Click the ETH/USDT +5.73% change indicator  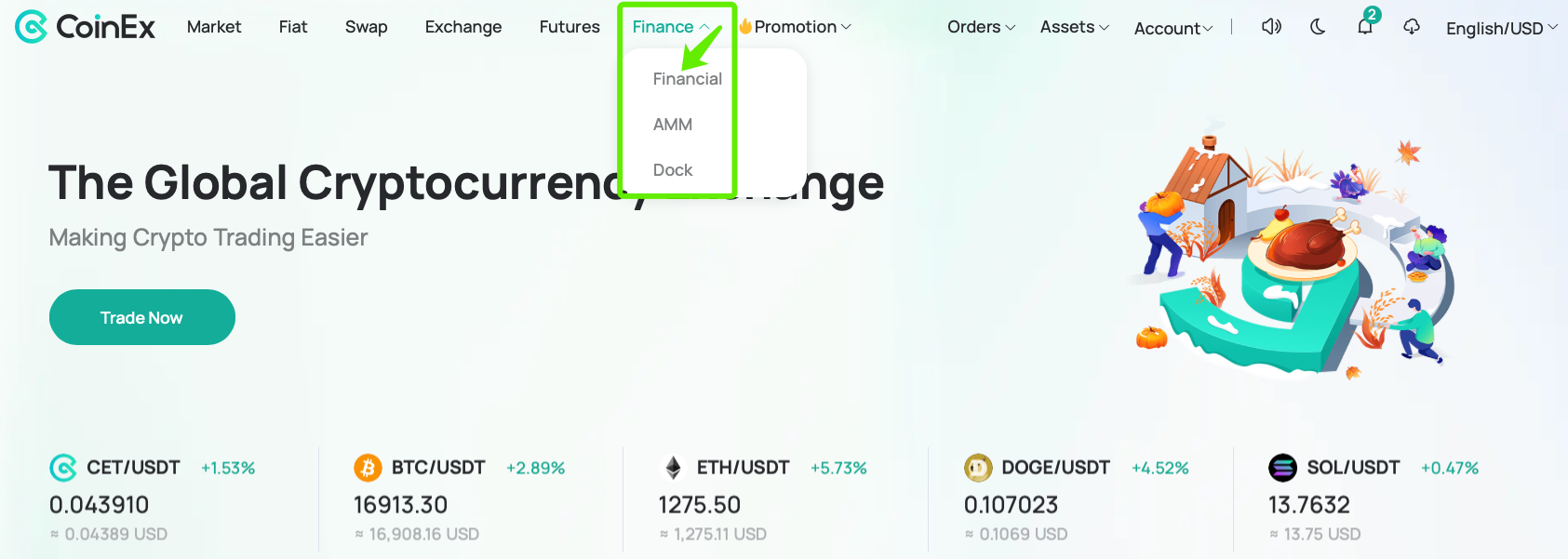coord(839,468)
